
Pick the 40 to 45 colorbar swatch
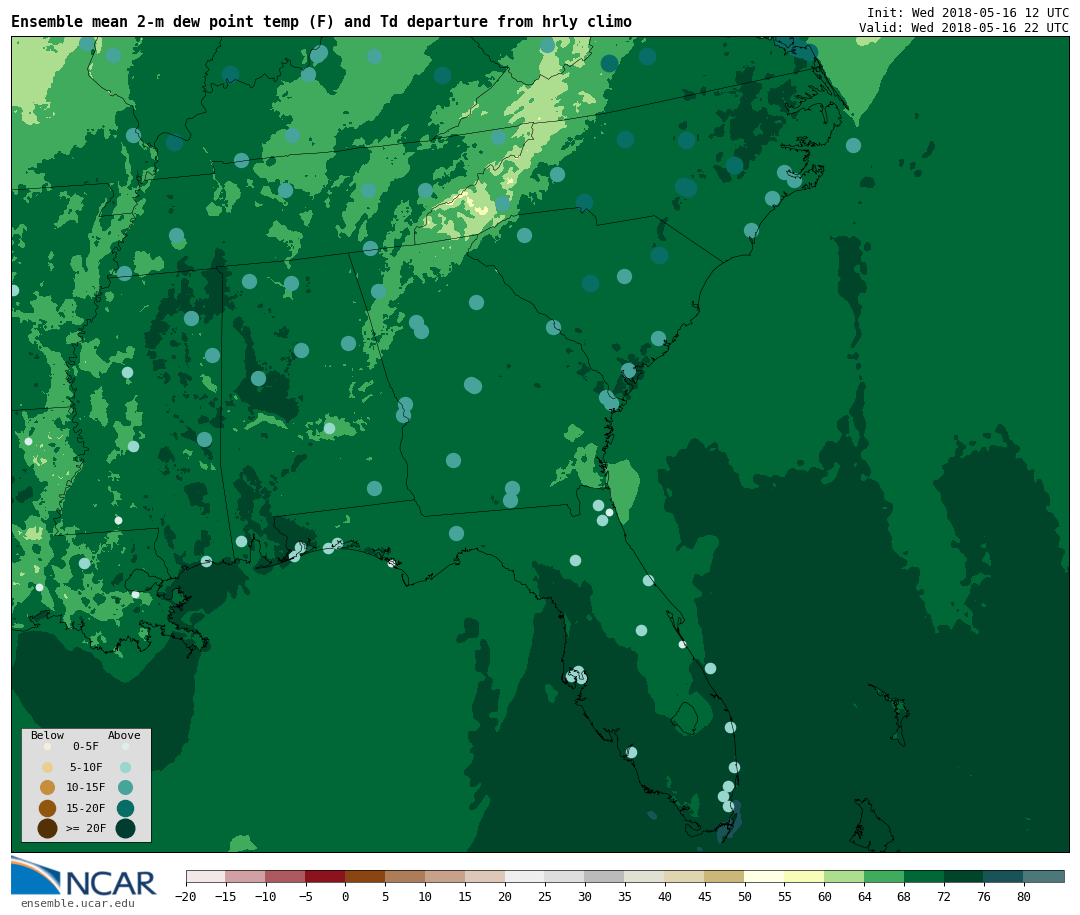pos(685,876)
